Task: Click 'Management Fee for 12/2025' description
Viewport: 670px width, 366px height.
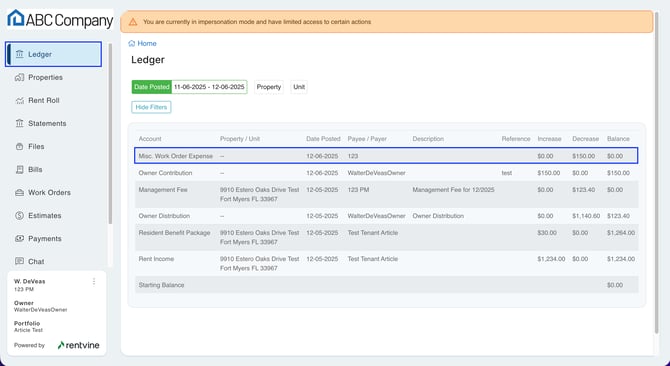Action: point(453,190)
